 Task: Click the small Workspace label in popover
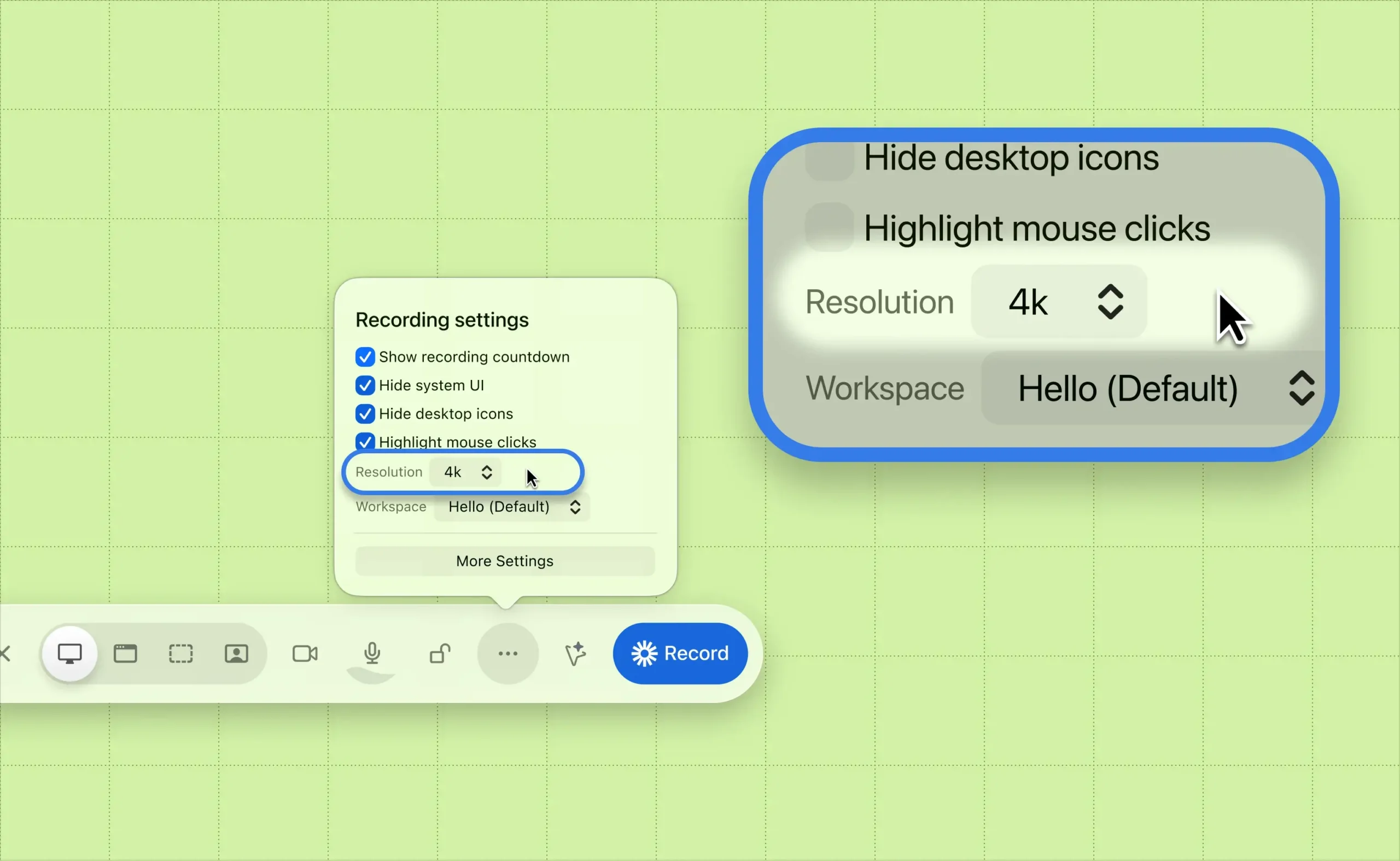[390, 507]
